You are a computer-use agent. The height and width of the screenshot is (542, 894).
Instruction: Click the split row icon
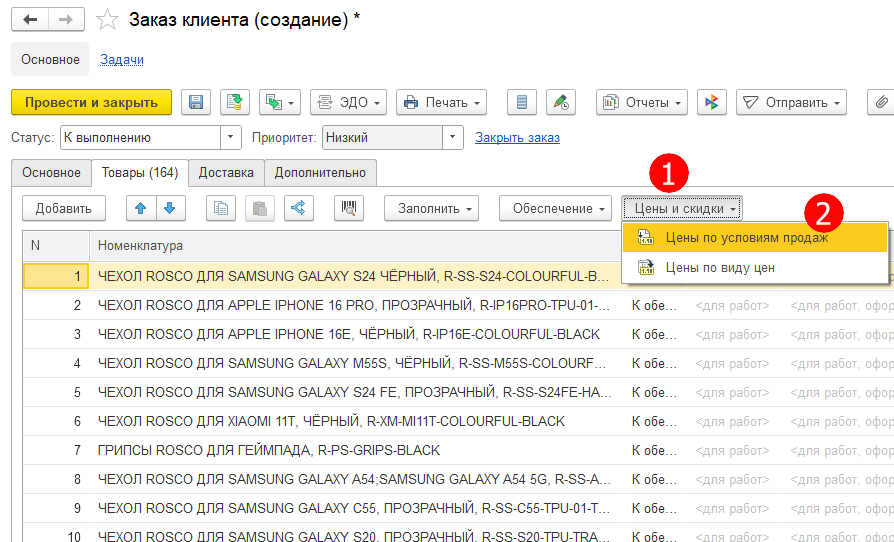tap(298, 208)
